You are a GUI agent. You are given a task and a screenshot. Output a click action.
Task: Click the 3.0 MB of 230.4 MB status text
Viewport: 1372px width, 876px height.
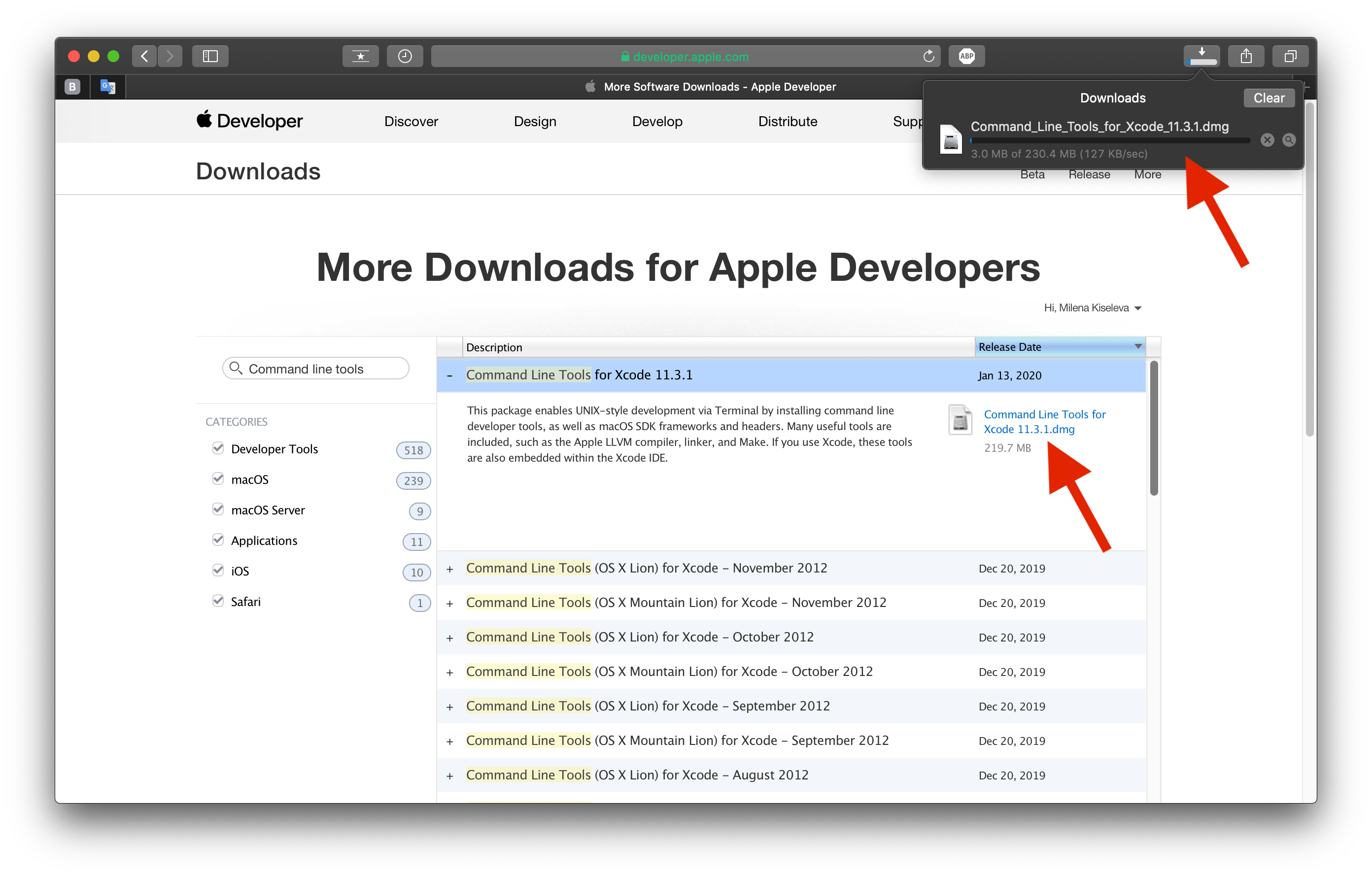[x=1059, y=154]
